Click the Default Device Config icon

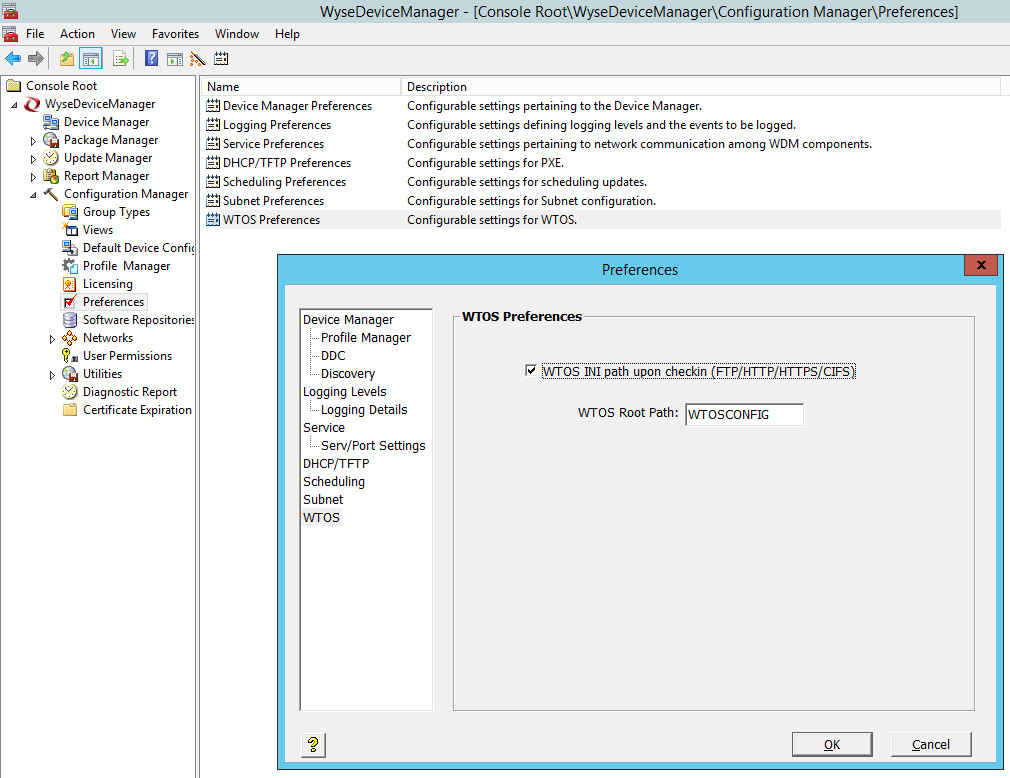[x=70, y=247]
